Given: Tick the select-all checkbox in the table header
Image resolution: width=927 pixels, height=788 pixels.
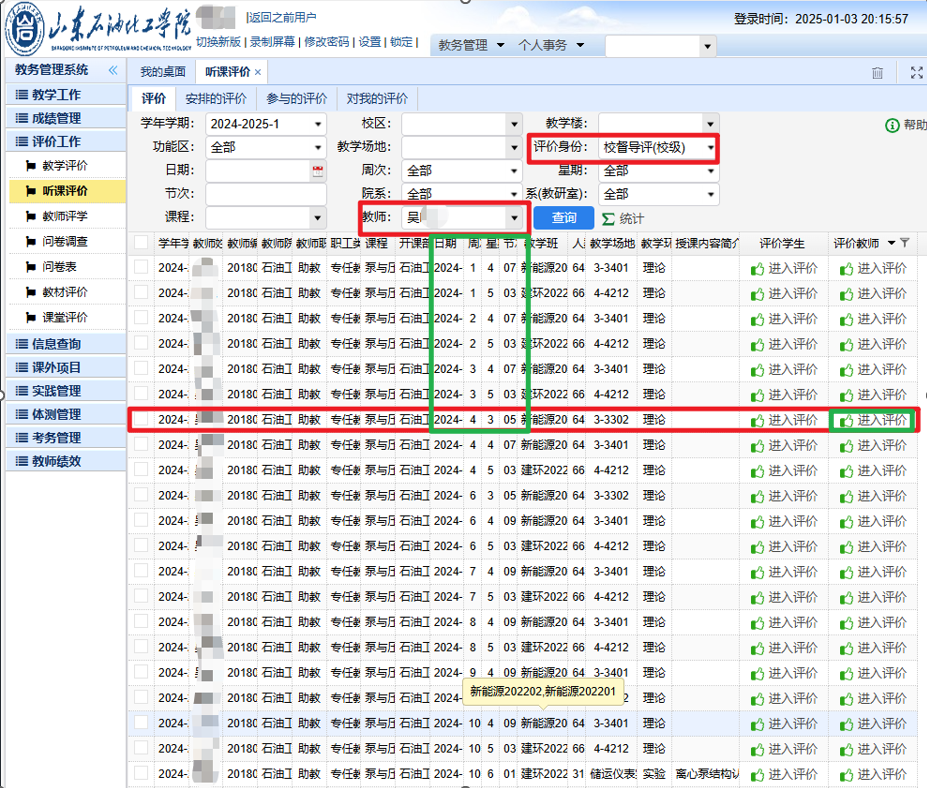Looking at the screenshot, I should click(x=141, y=243).
